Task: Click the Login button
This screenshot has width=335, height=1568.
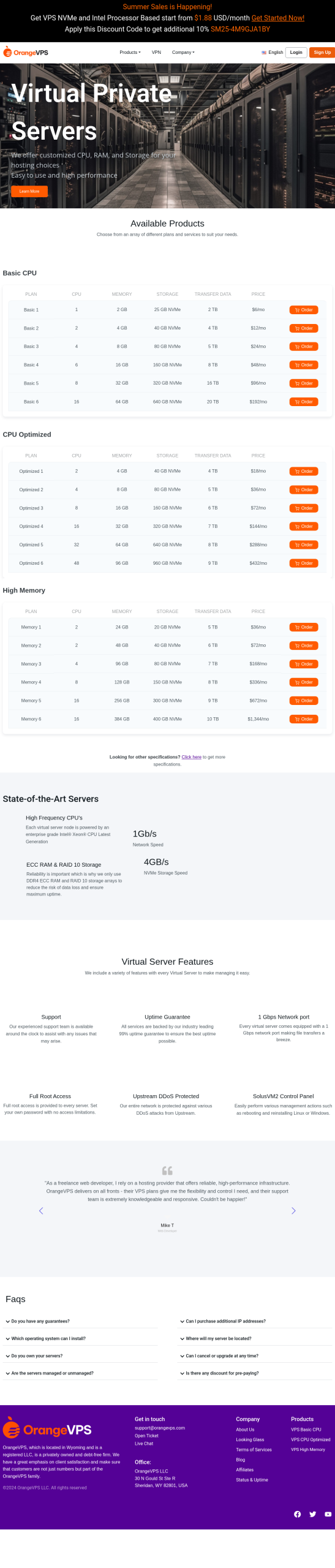Action: (x=296, y=53)
